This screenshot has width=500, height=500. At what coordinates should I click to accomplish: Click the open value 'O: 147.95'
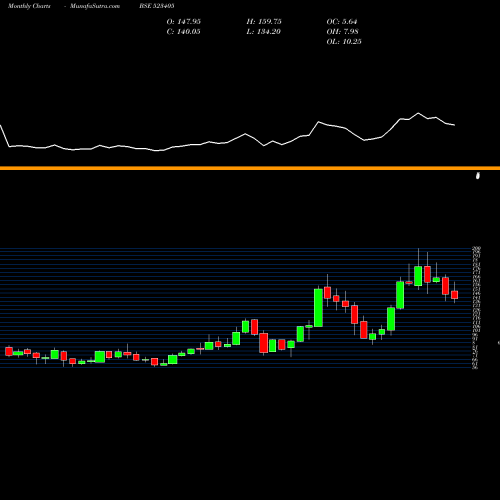click(x=183, y=22)
